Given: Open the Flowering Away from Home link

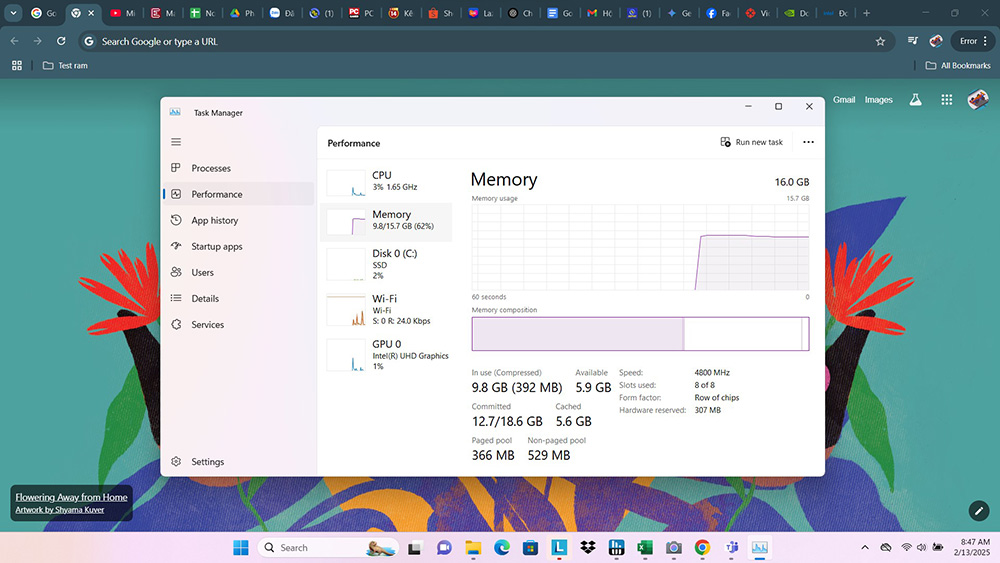Looking at the screenshot, I should coord(71,497).
